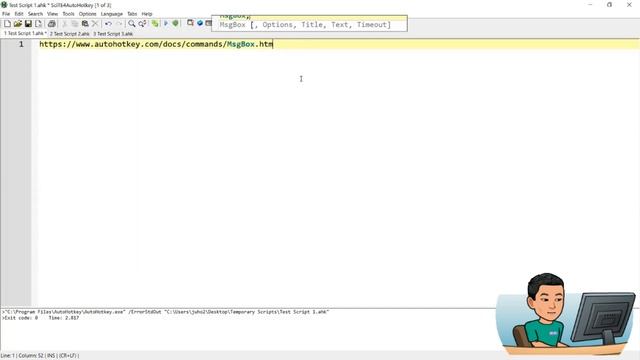
Task: Click the MsgBox calltip tooltip
Action: click(x=309, y=23)
